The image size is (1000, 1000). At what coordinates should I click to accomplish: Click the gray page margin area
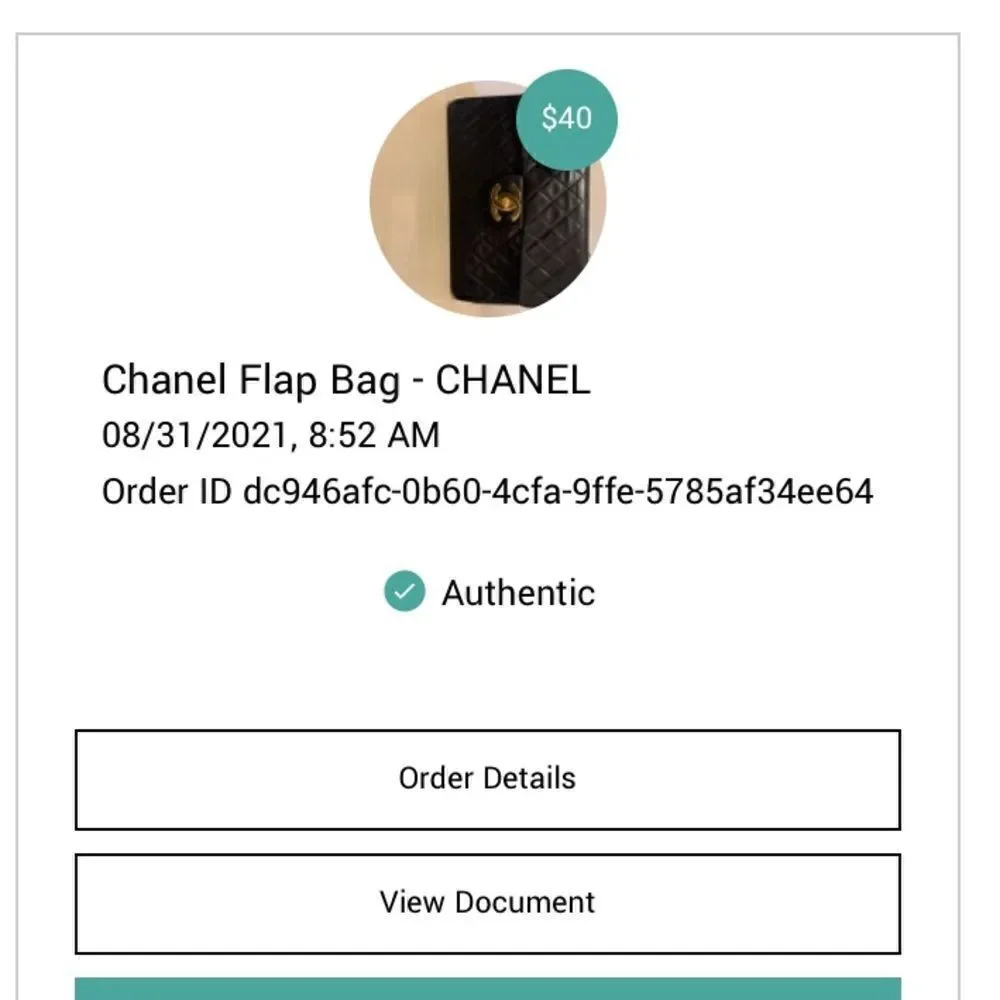click(x=6, y=500)
